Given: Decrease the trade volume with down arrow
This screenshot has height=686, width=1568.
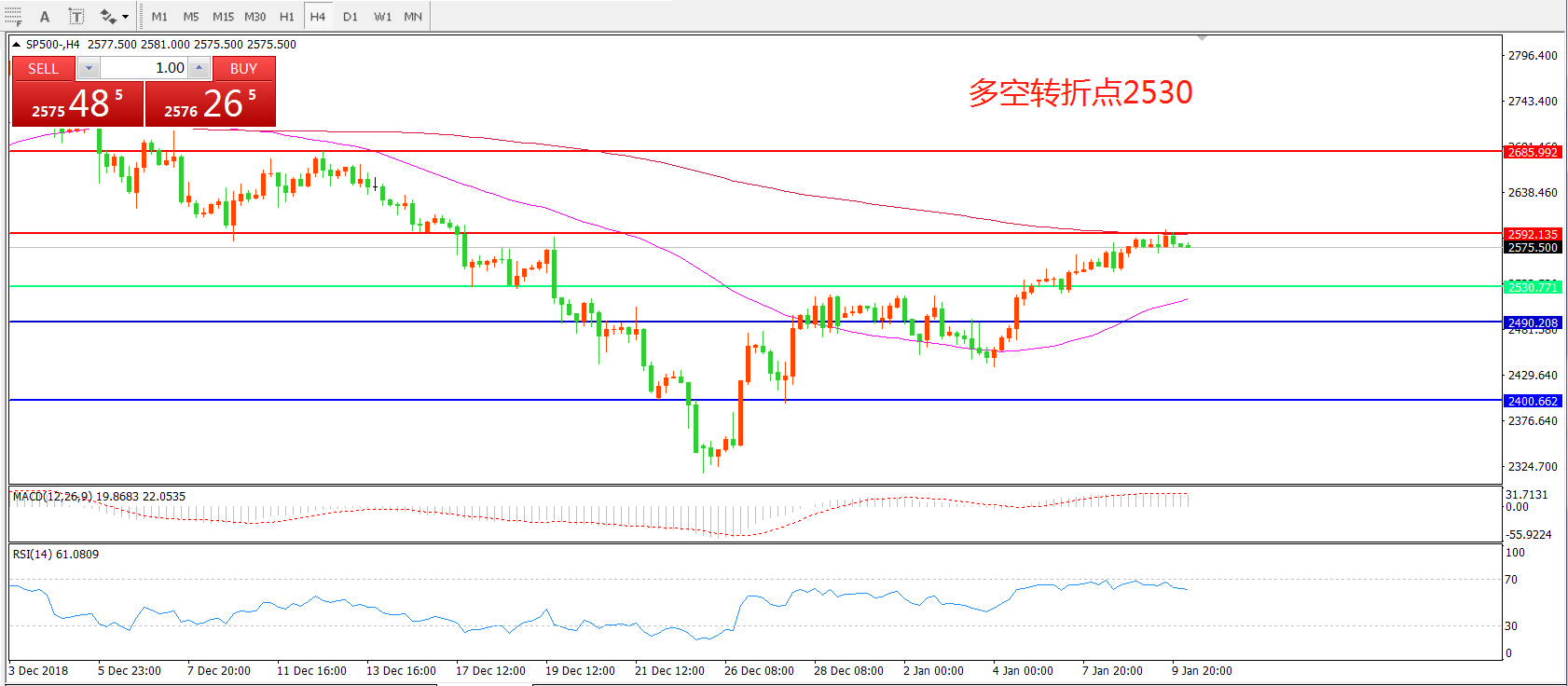Looking at the screenshot, I should 89,68.
